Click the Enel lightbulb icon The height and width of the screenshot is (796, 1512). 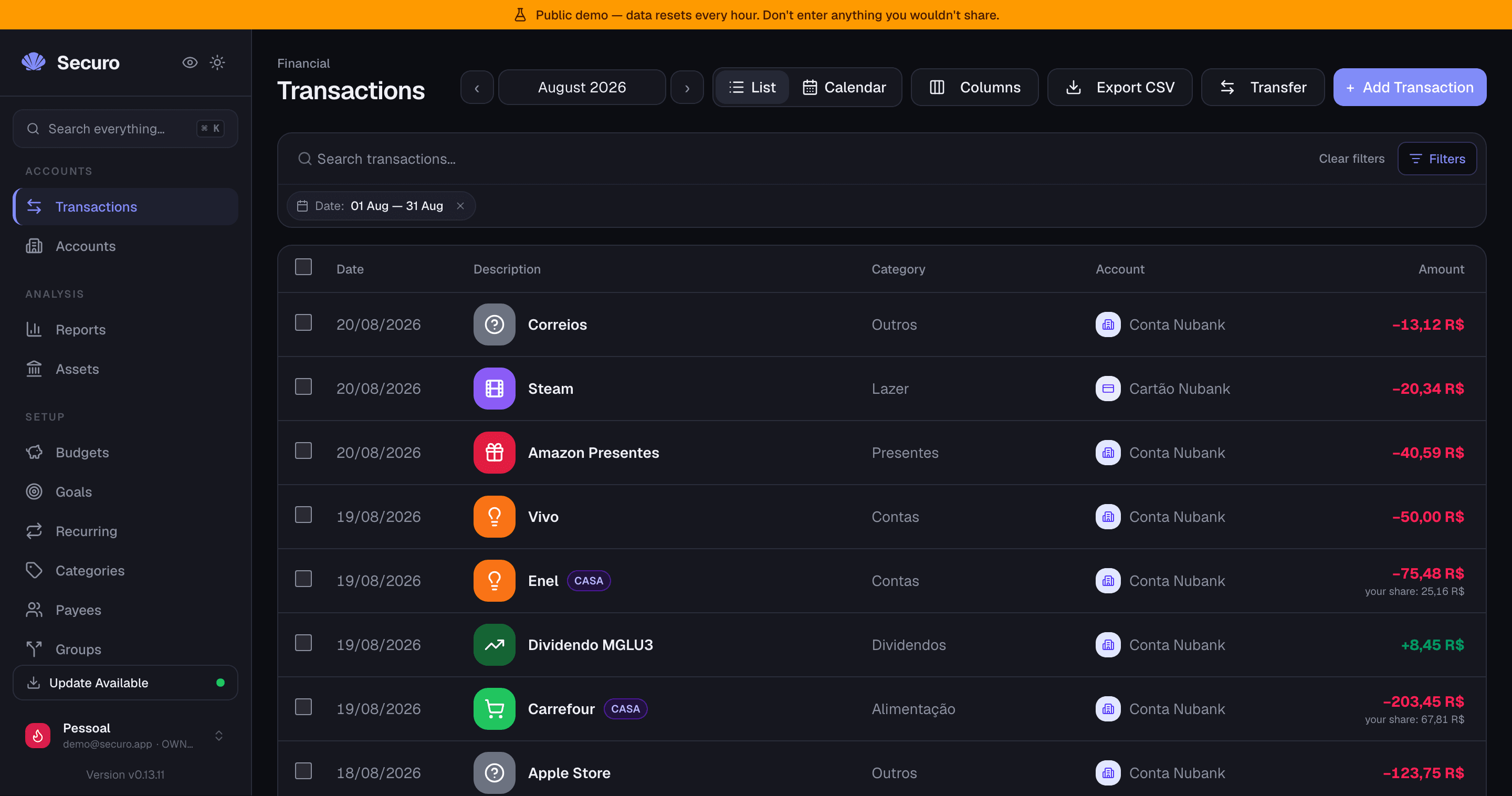click(x=494, y=581)
